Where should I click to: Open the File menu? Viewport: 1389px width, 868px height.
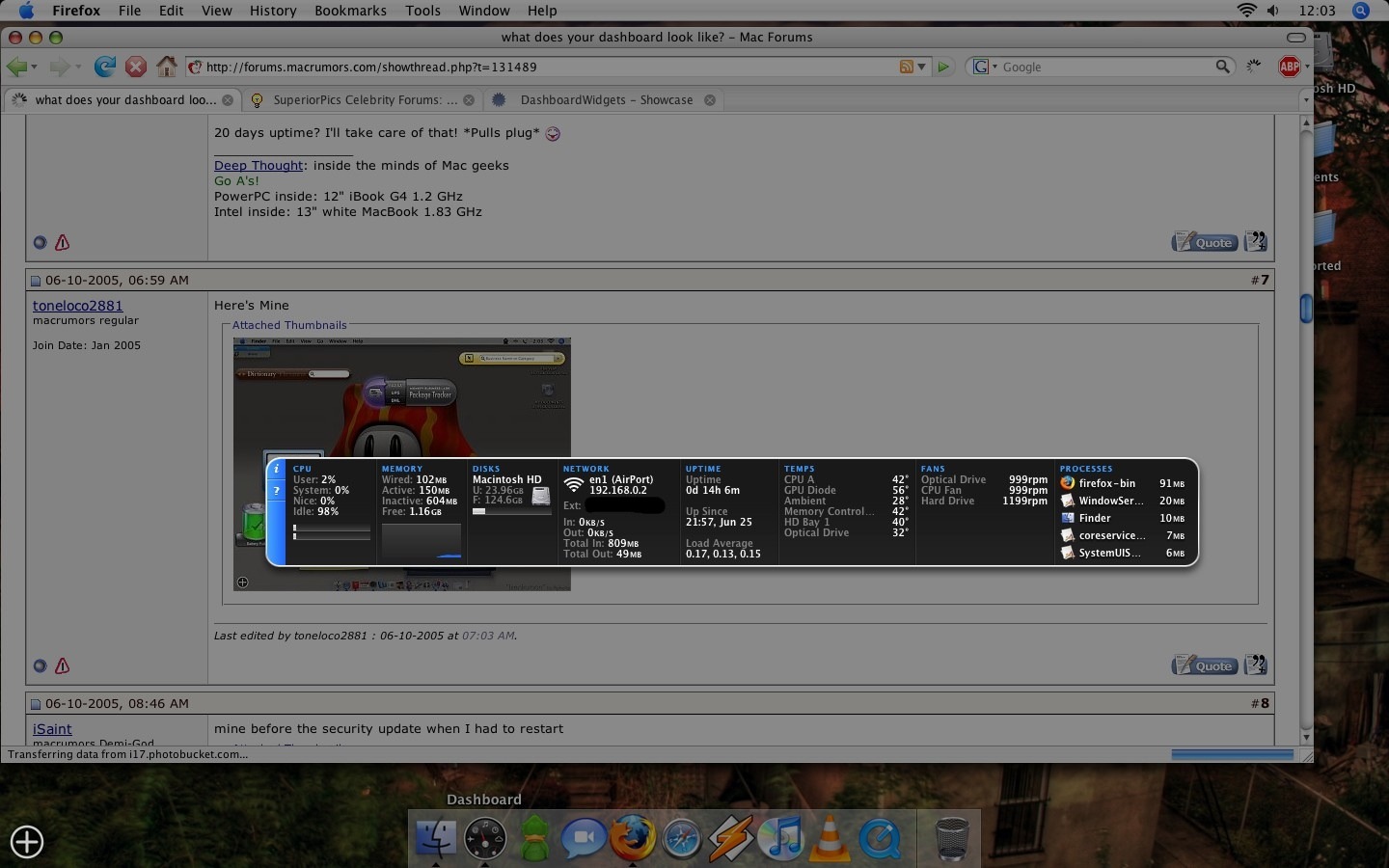click(x=129, y=11)
